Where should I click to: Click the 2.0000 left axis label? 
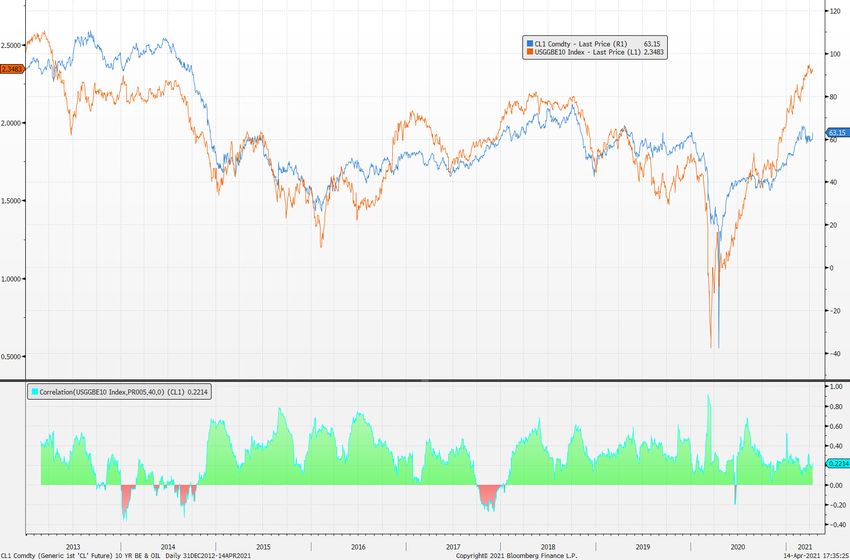(12, 123)
